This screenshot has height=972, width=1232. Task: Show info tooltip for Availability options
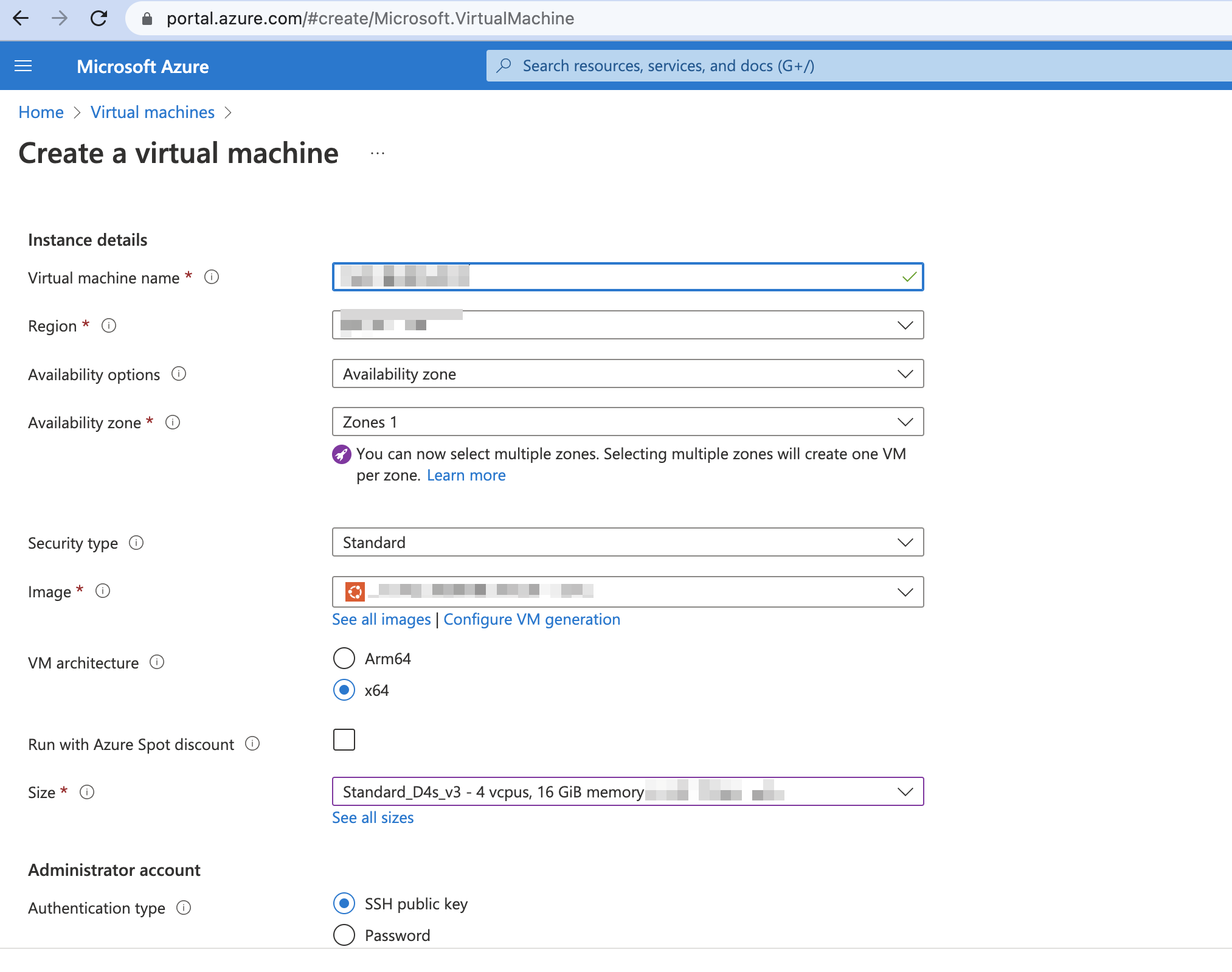point(179,373)
